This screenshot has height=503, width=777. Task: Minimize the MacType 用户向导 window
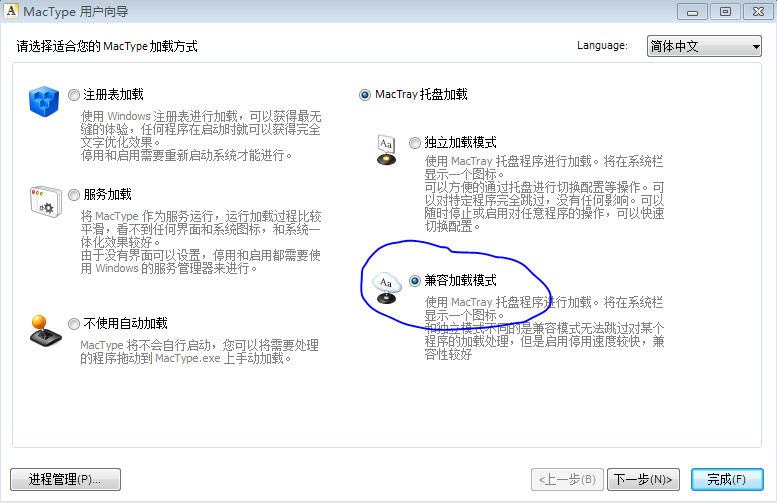tap(692, 11)
